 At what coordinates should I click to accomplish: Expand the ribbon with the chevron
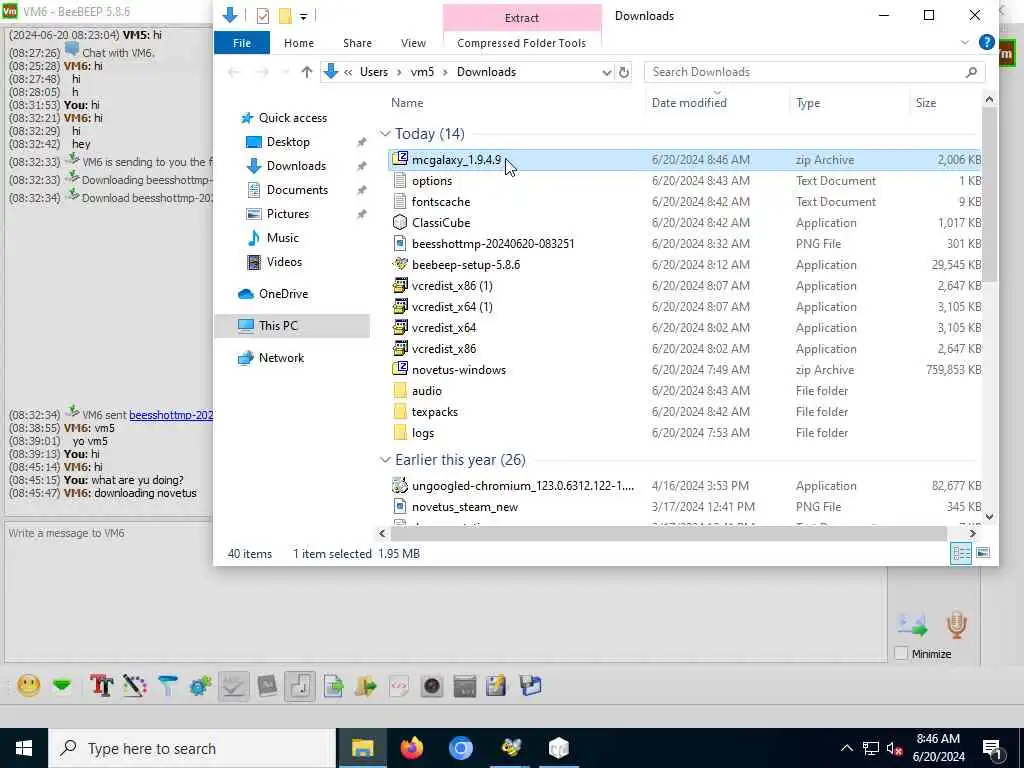pos(965,42)
